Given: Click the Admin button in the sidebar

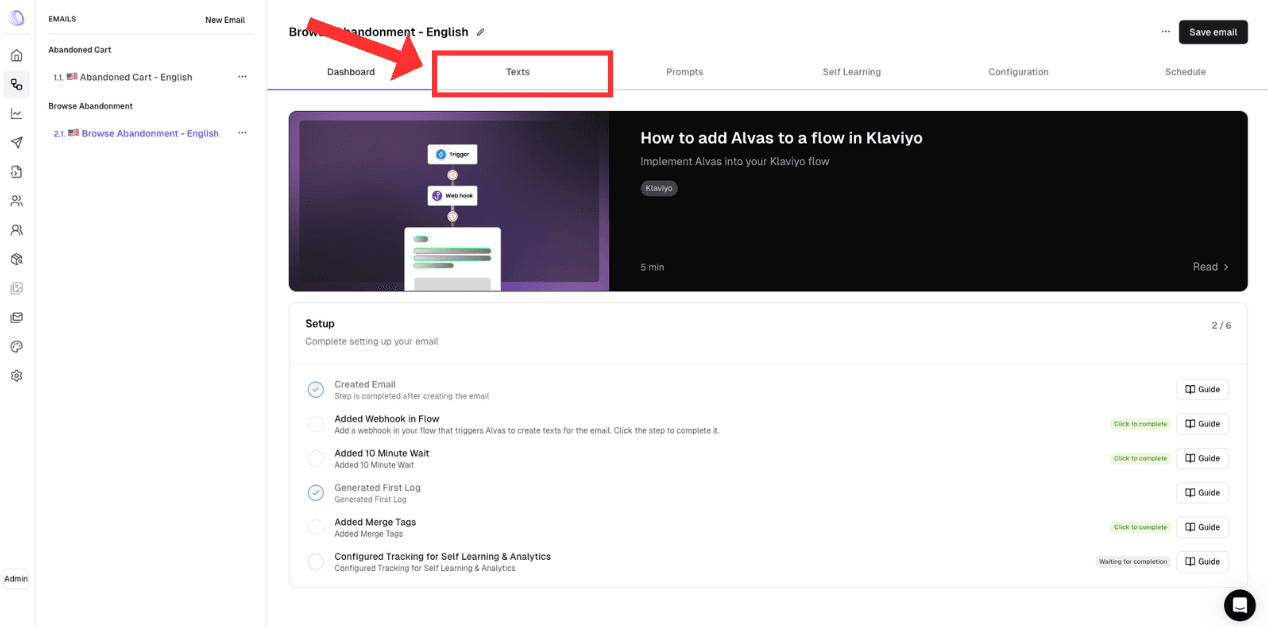Looking at the screenshot, I should pyautogui.click(x=16, y=579).
